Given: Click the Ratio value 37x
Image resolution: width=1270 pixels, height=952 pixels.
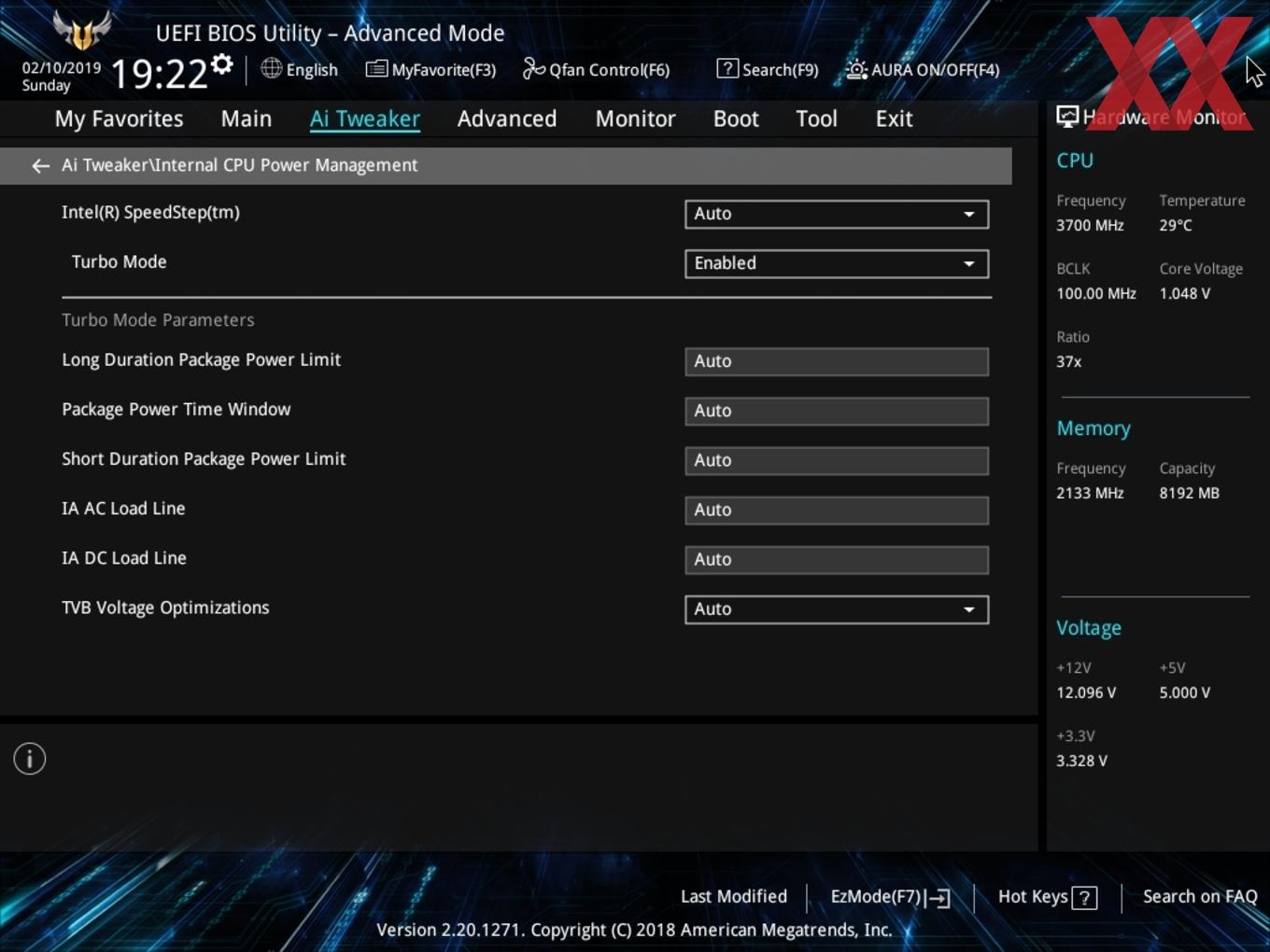Looking at the screenshot, I should (1069, 362).
